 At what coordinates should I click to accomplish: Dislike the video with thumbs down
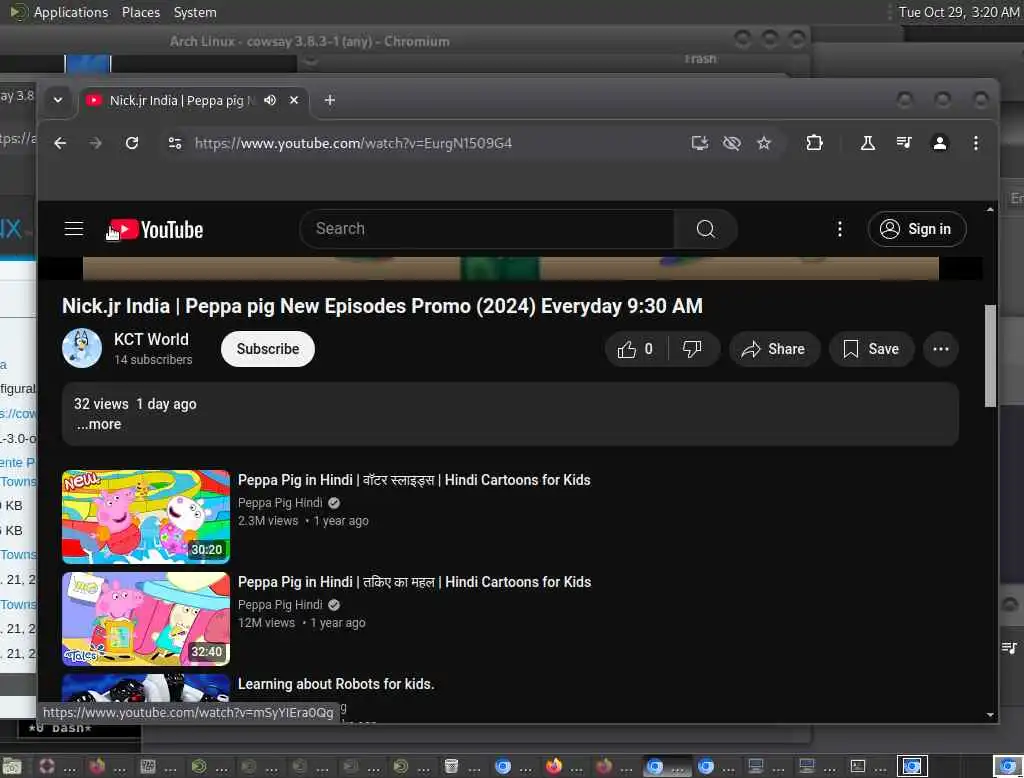pyautogui.click(x=693, y=349)
